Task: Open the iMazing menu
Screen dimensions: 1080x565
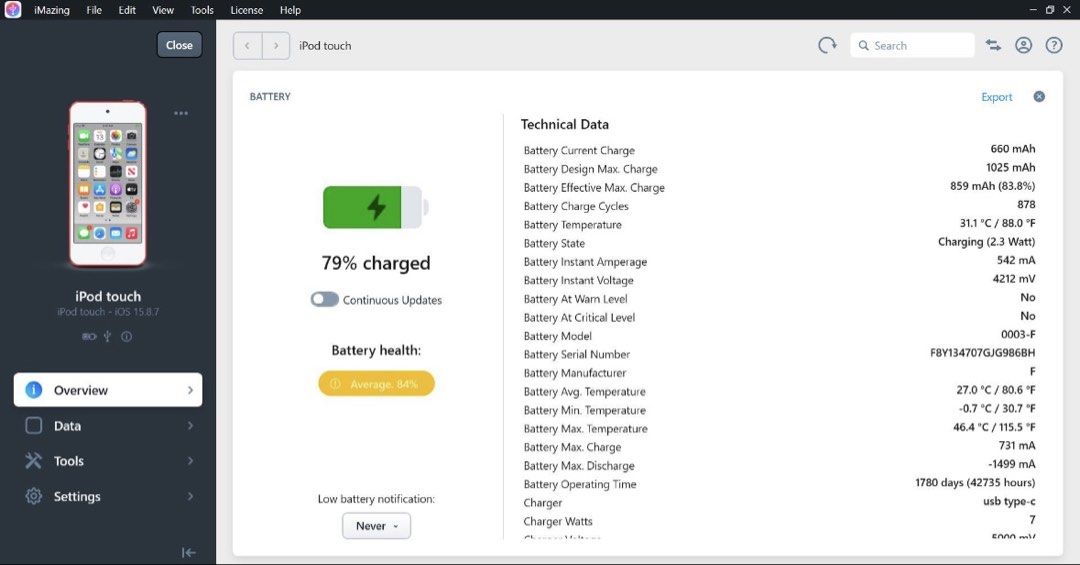Action: point(52,10)
